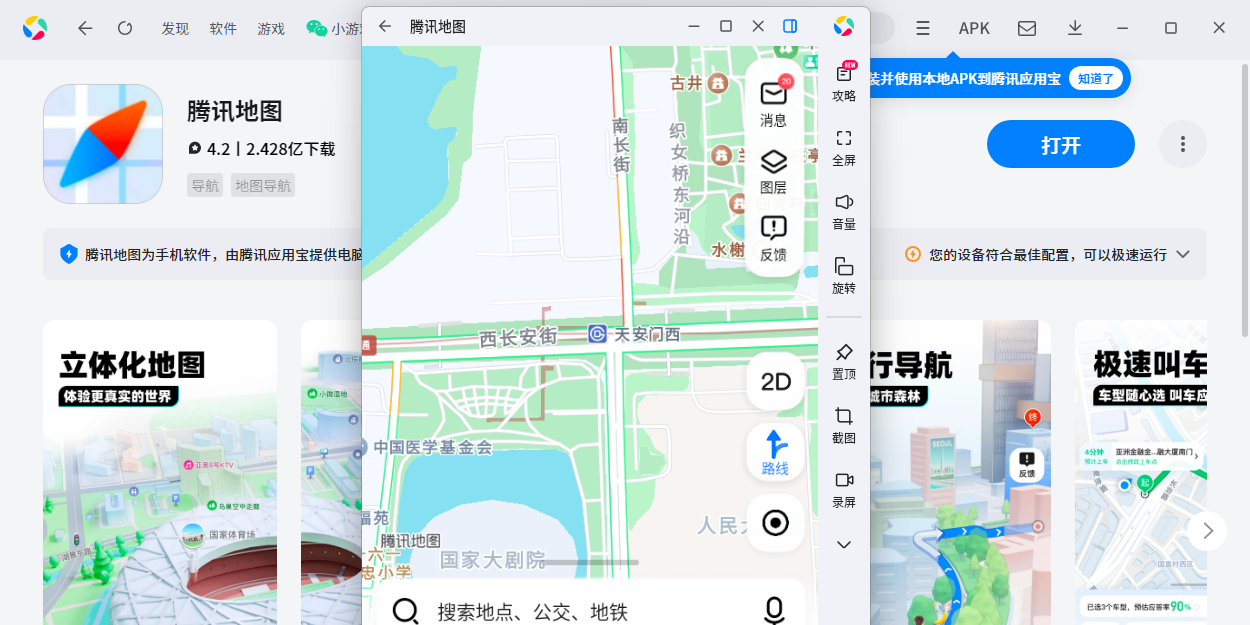Select the 发现 menu item
The height and width of the screenshot is (625, 1250).
tap(175, 28)
